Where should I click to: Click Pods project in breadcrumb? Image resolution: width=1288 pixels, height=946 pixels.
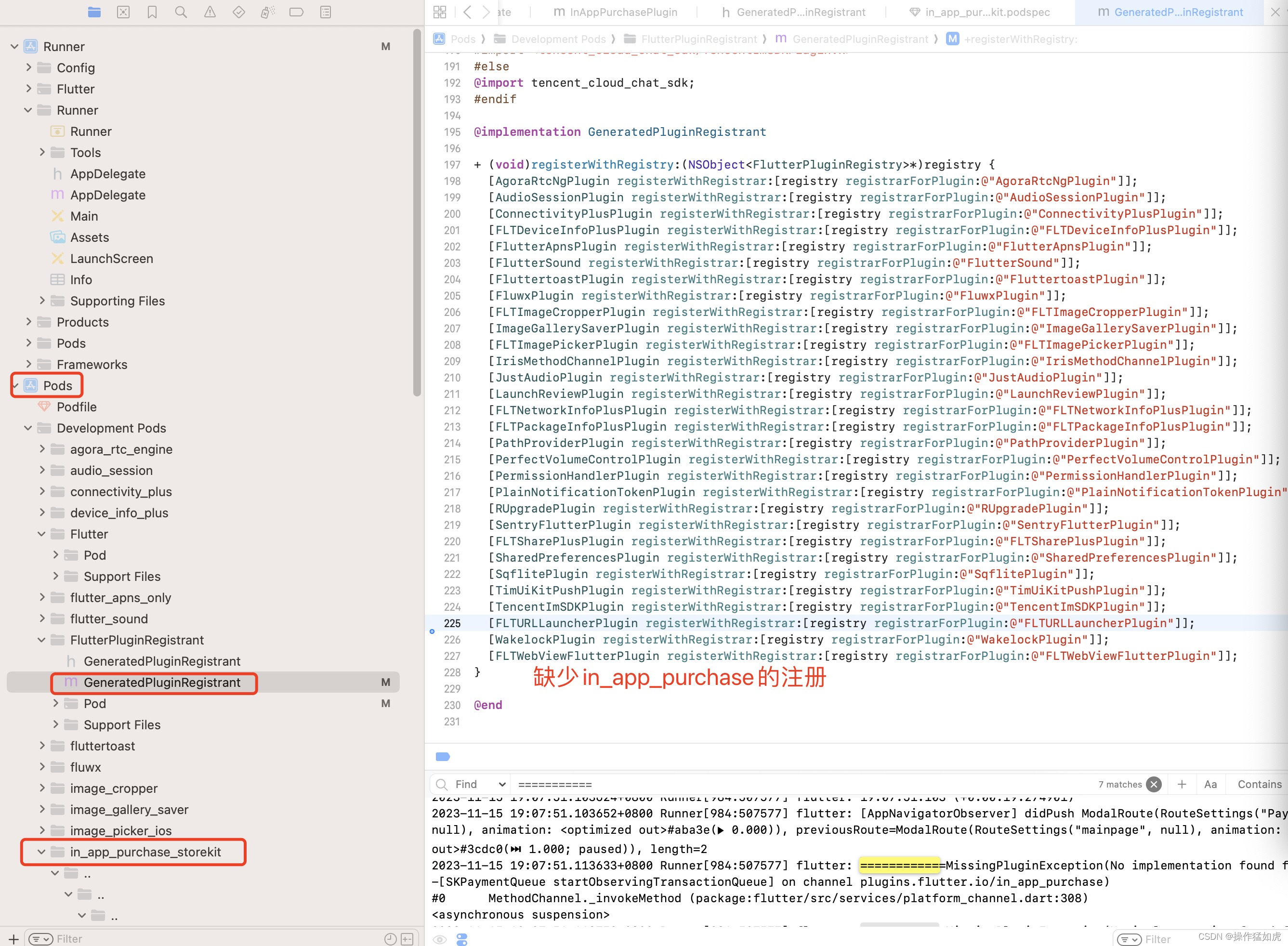462,39
